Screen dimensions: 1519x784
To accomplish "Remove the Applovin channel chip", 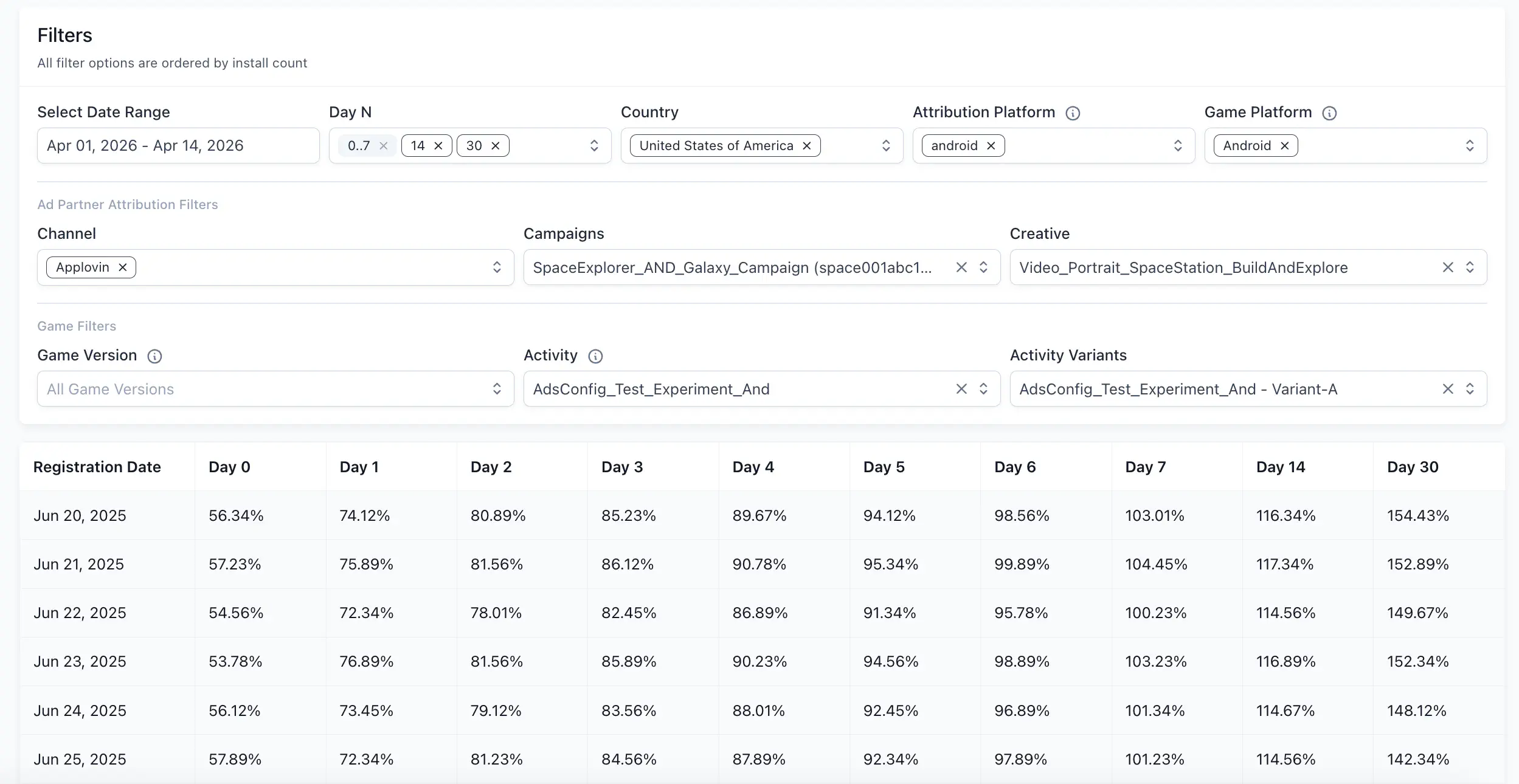I will 122,267.
